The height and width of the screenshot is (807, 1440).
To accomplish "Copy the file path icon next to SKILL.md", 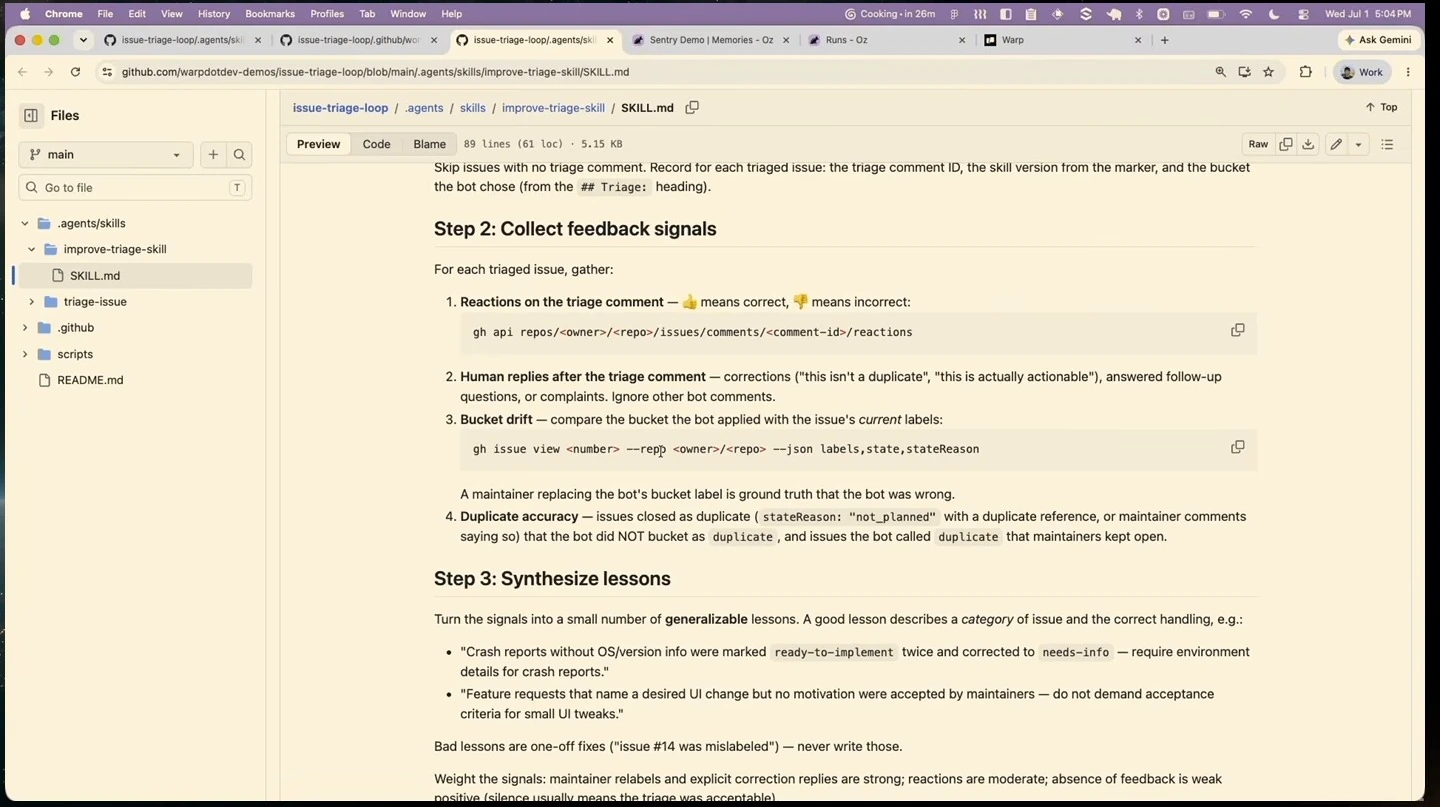I will 692,107.
